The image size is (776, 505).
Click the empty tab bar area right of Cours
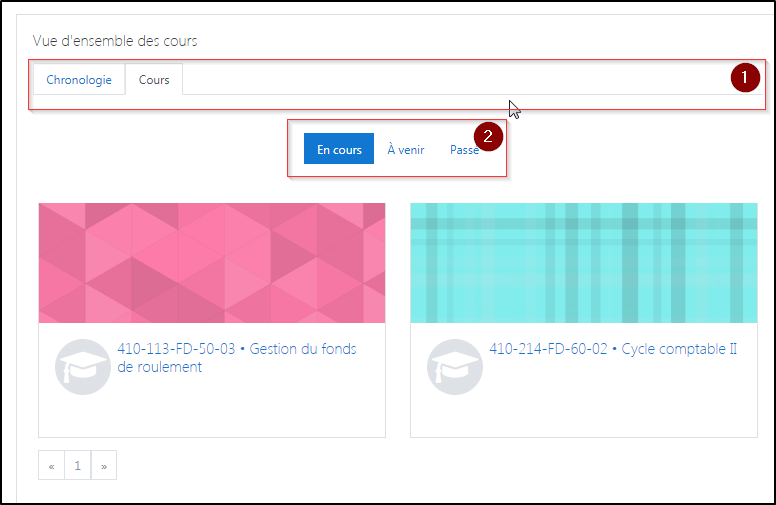tap(450, 80)
